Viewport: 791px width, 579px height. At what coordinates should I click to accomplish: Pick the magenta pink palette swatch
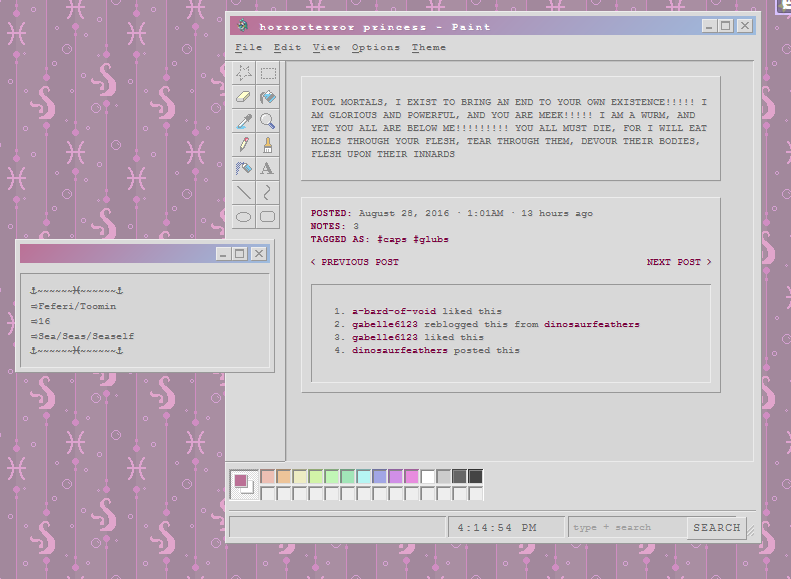pyautogui.click(x=412, y=477)
